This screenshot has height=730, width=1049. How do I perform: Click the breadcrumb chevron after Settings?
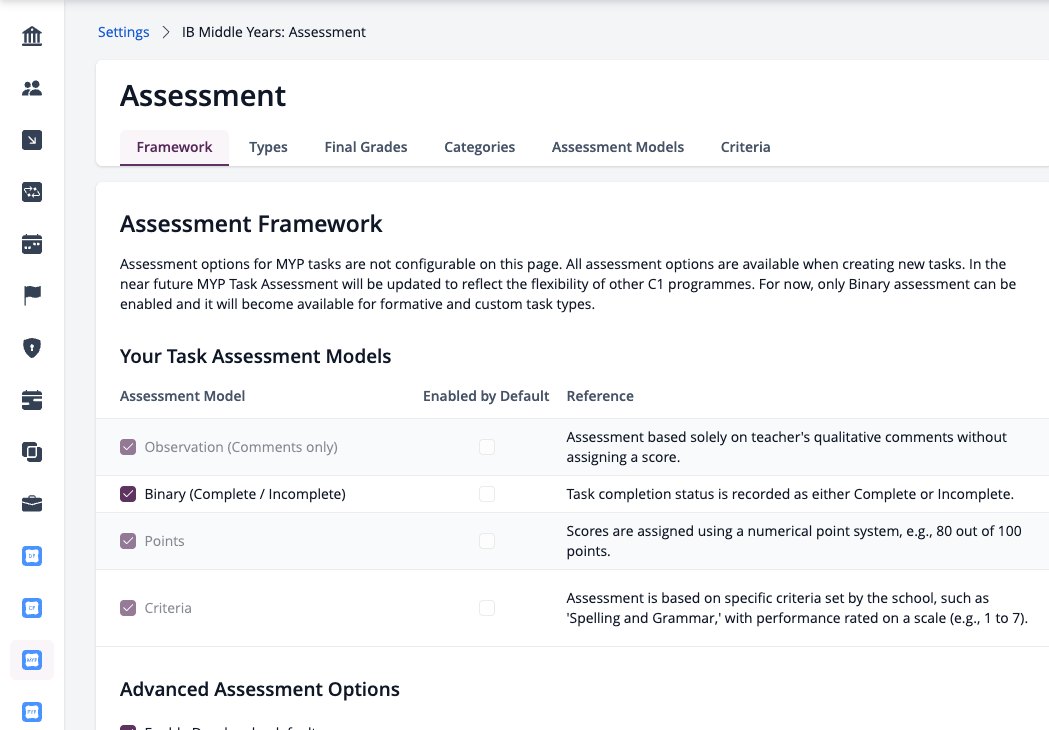click(166, 32)
